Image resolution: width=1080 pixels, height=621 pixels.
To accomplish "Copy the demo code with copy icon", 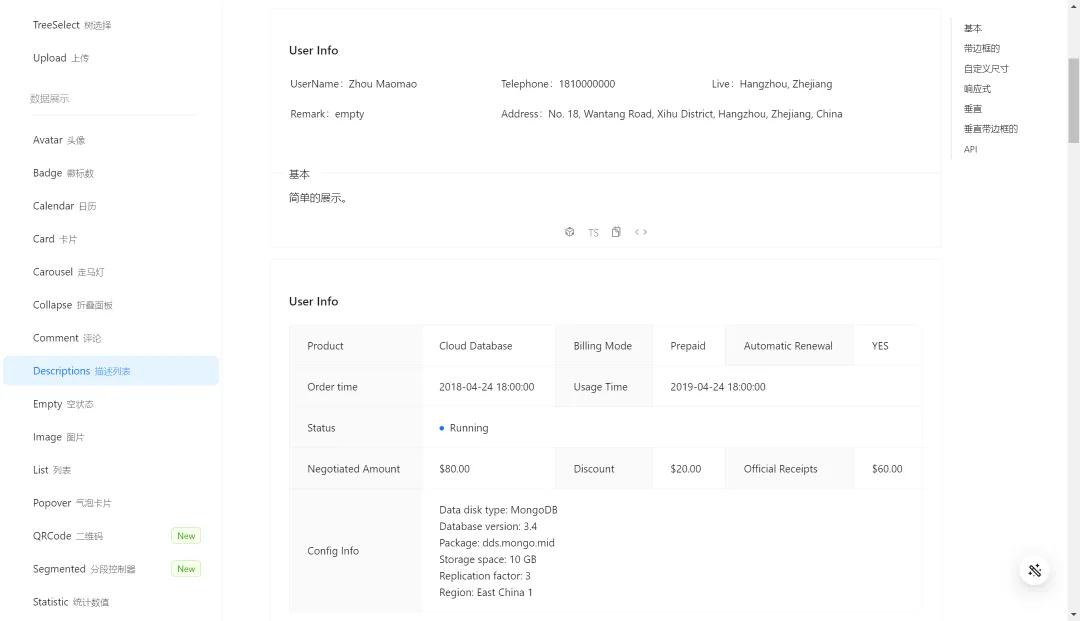I will 616,232.
